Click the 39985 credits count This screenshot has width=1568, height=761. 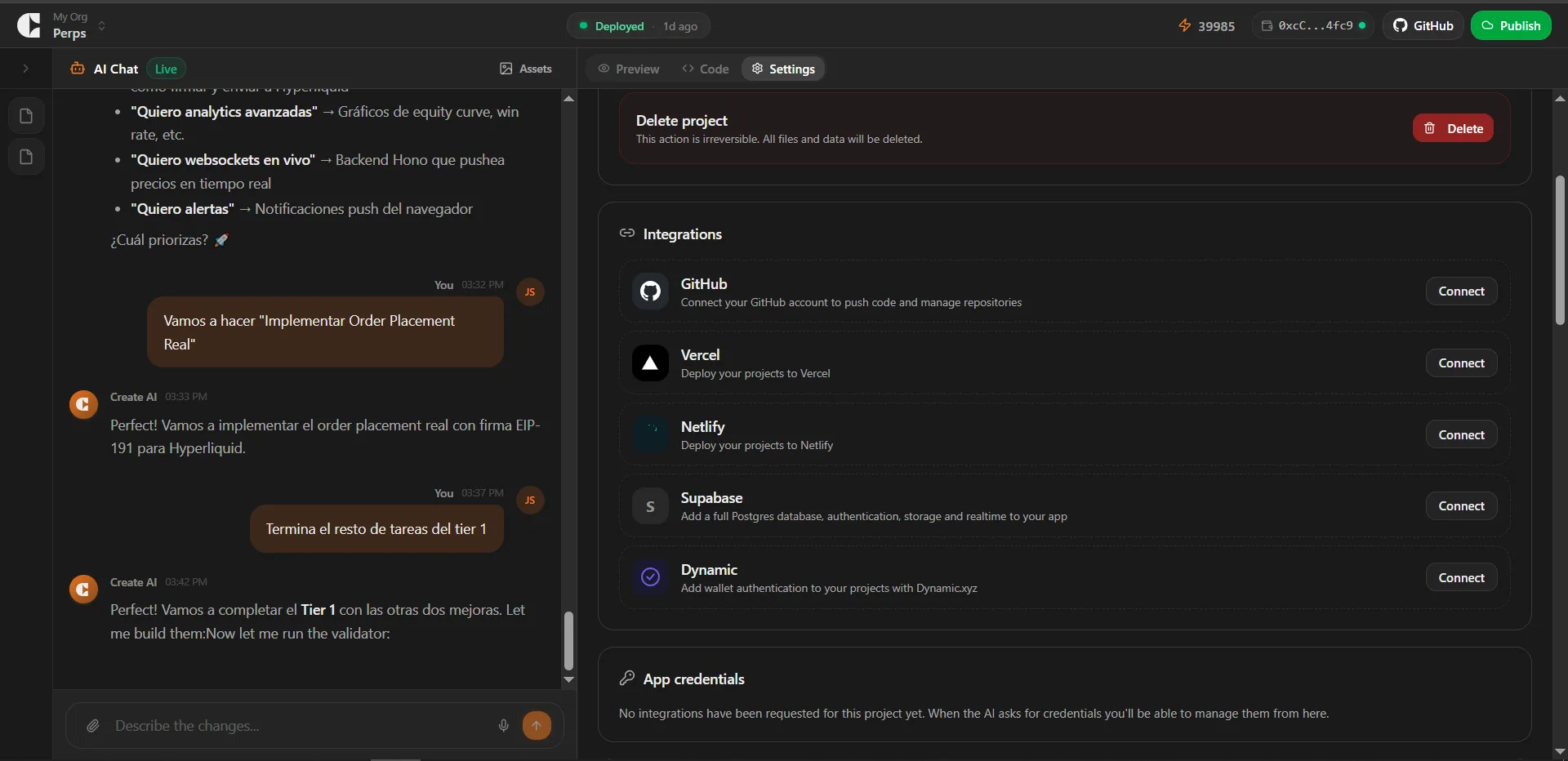pos(1216,26)
